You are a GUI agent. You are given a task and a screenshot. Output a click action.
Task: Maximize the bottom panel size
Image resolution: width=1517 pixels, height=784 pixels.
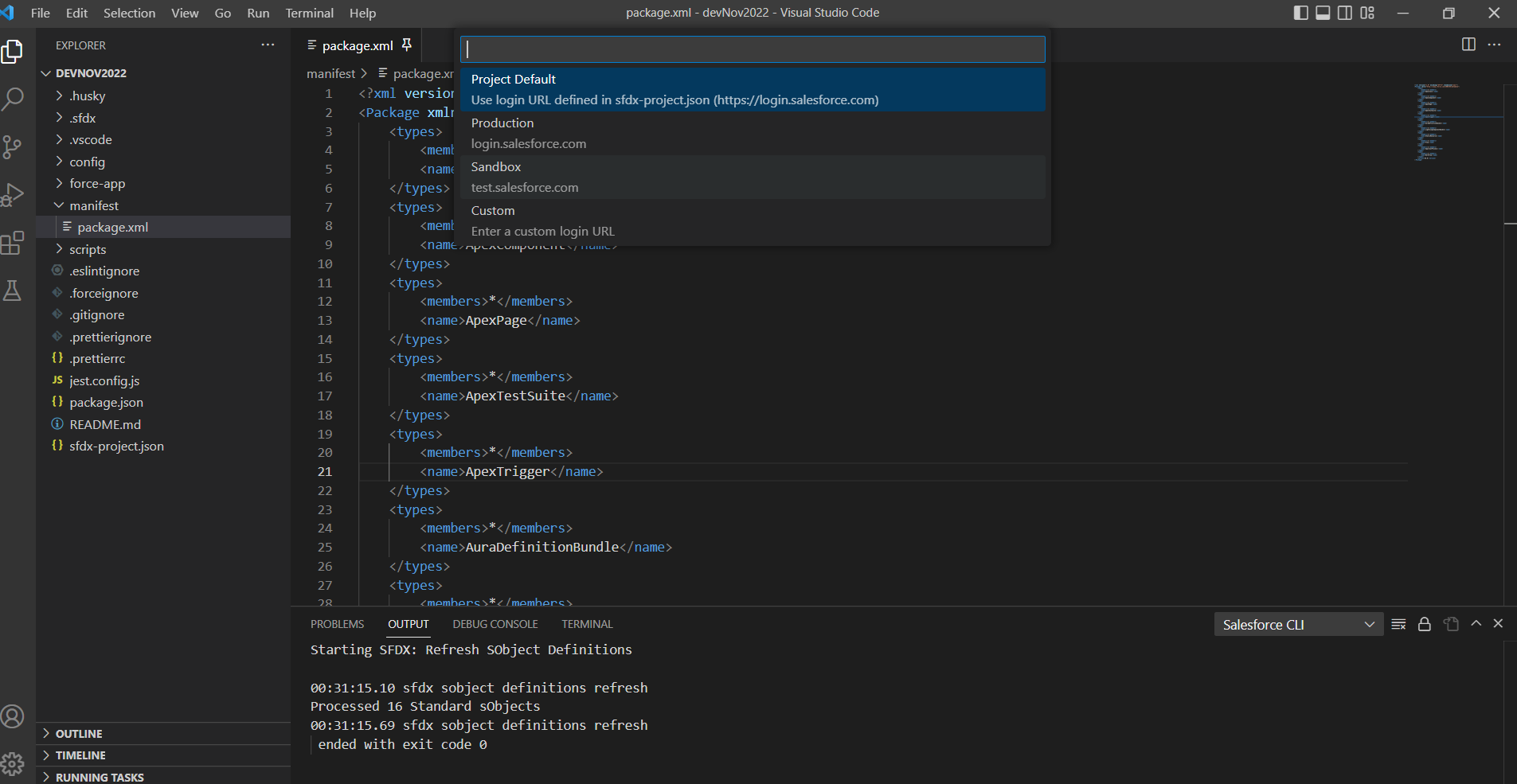click(x=1476, y=623)
